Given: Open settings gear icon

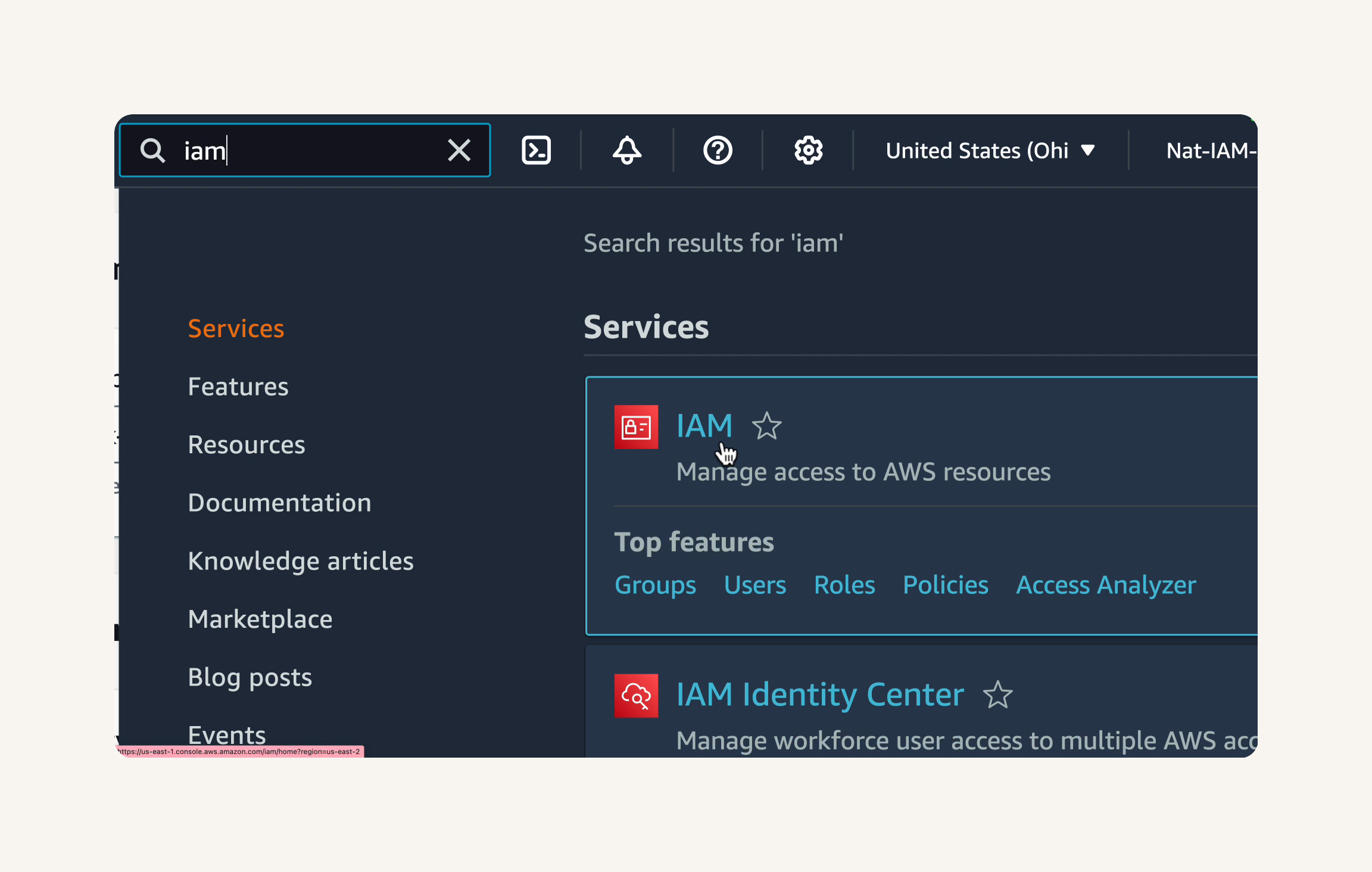Looking at the screenshot, I should [808, 150].
